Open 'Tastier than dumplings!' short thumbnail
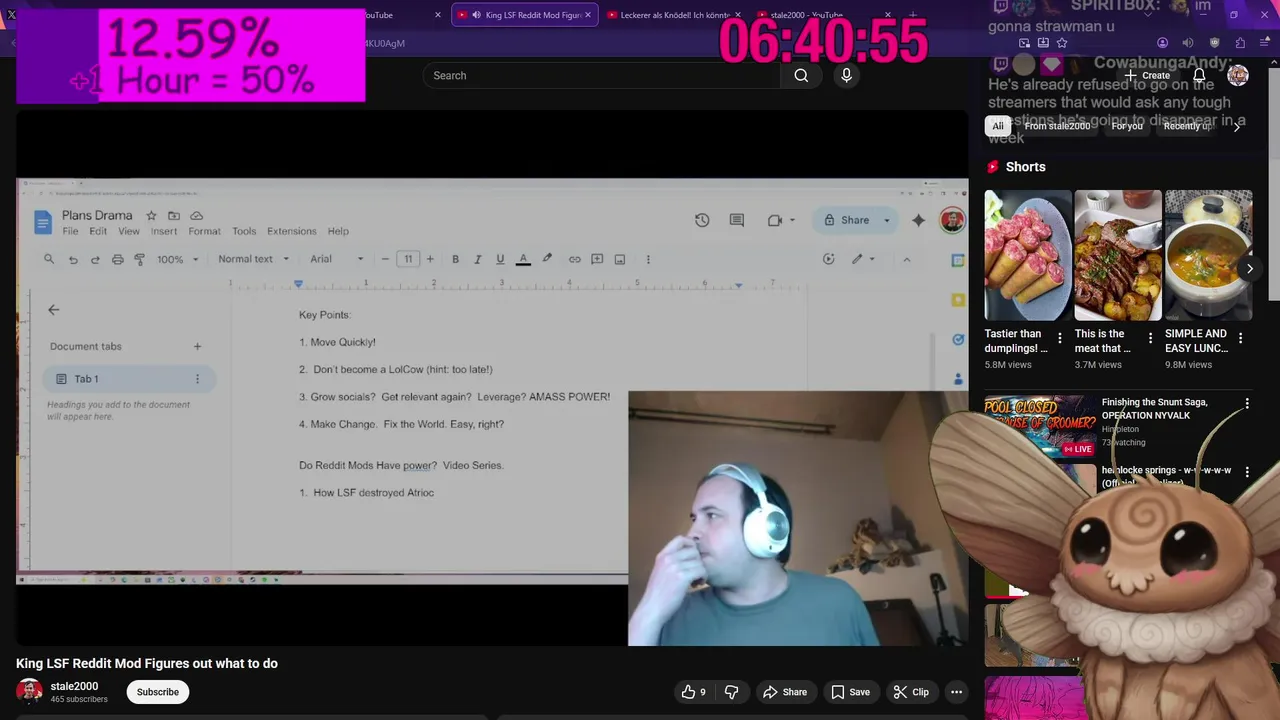The width and height of the screenshot is (1280, 720). (1028, 255)
